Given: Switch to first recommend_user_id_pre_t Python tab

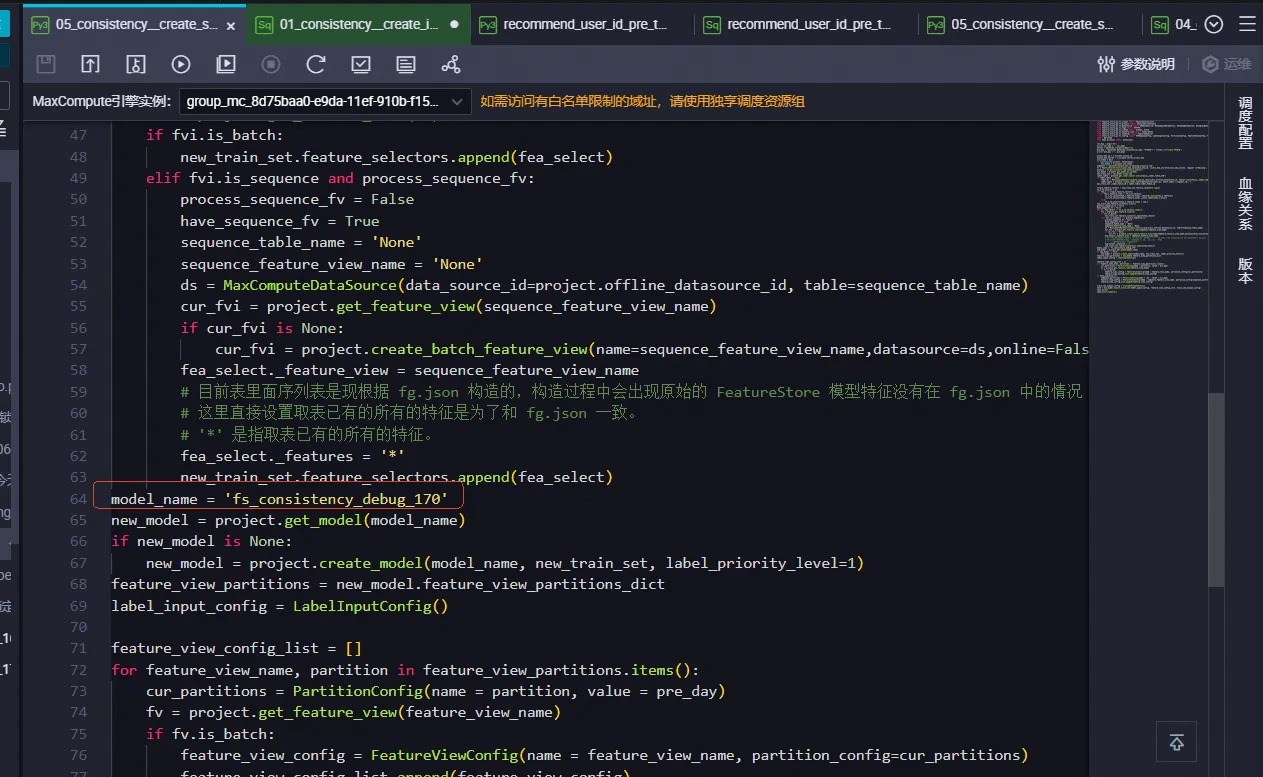Looking at the screenshot, I should 583,24.
